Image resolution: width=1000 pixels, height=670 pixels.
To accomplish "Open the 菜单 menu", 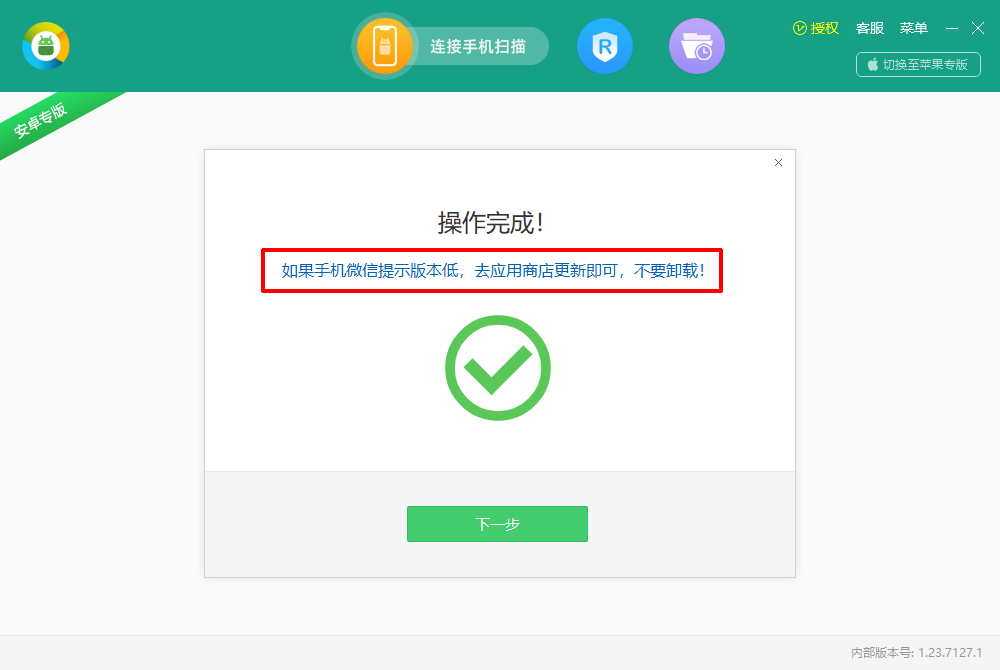I will (913, 28).
